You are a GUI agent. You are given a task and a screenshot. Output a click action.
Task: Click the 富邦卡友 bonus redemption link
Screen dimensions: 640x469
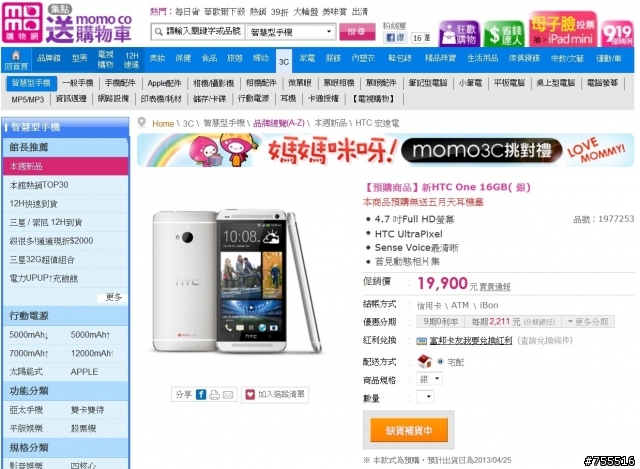[470, 340]
